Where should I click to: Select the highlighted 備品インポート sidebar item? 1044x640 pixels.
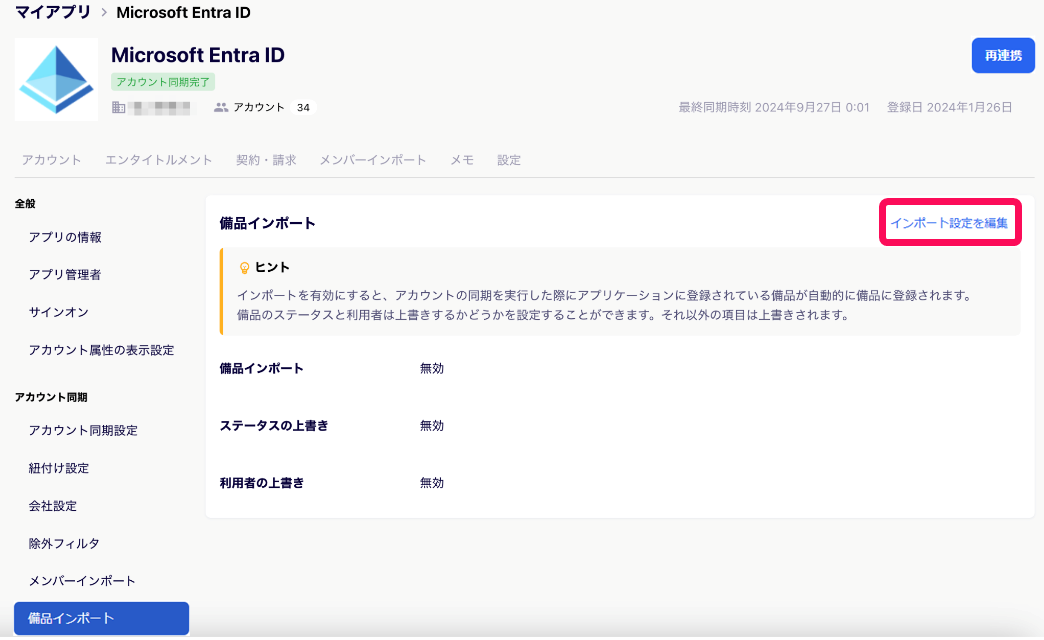[101, 619]
